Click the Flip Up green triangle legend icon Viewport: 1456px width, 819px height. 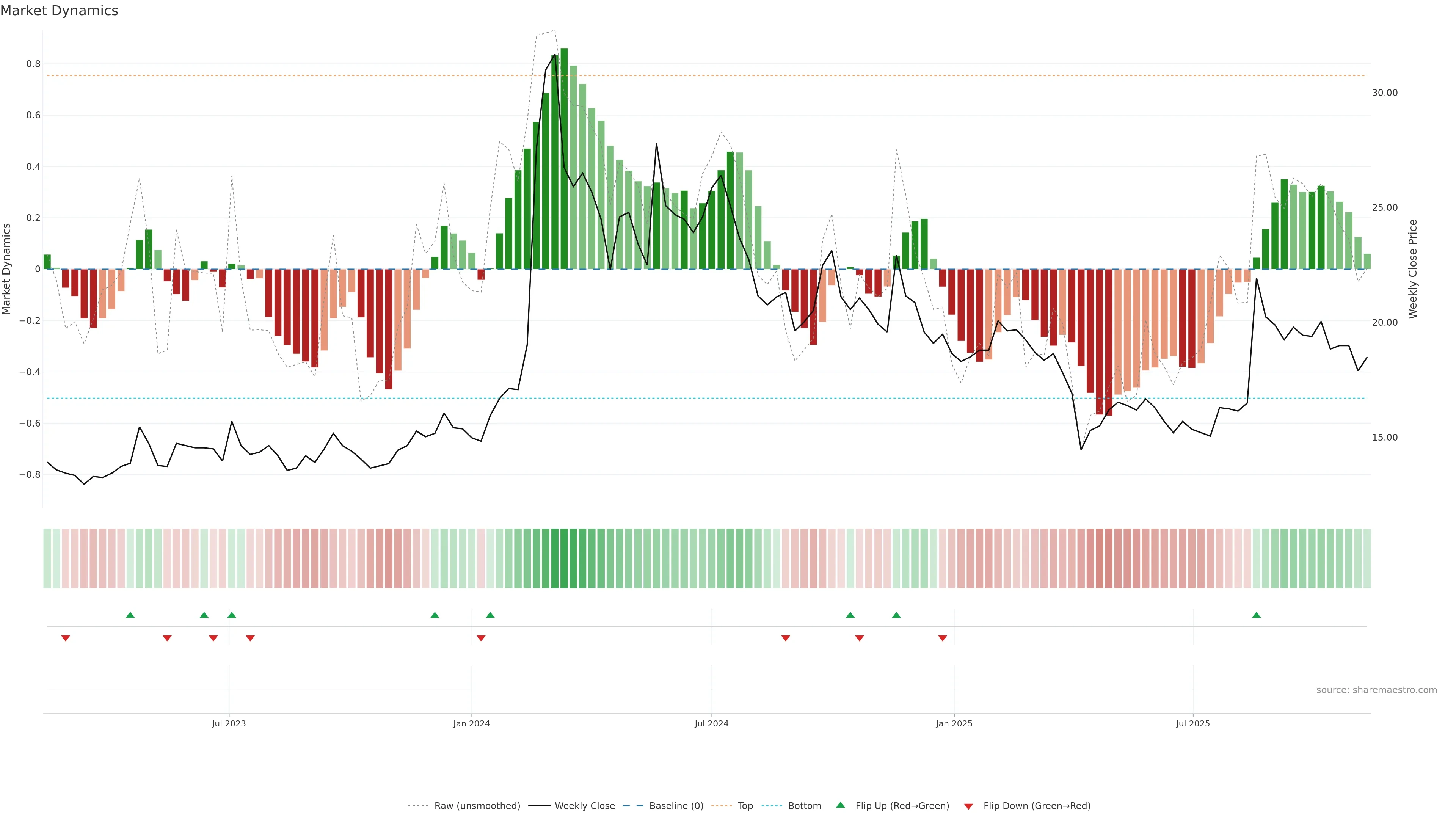pos(841,805)
